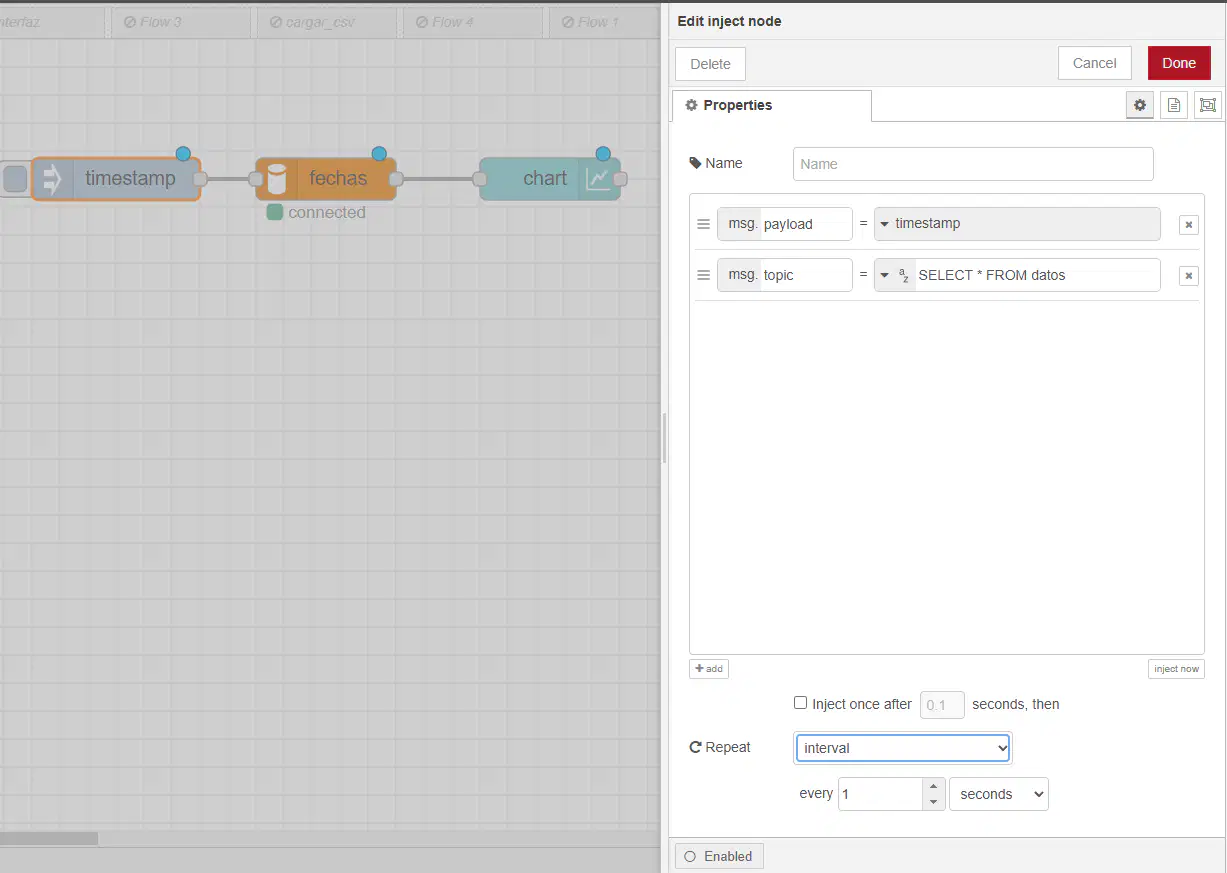Click the inject button on timestamp node

click(15, 179)
